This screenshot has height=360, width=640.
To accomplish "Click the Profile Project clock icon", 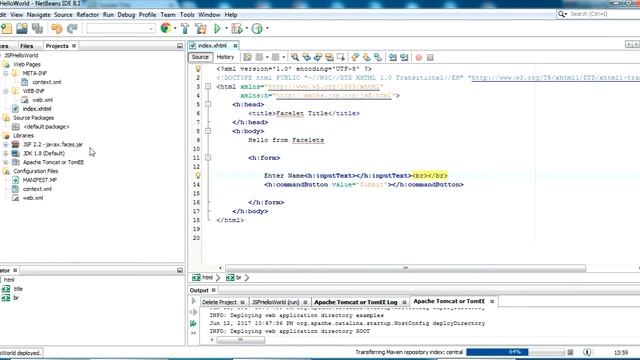I will click(257, 28).
